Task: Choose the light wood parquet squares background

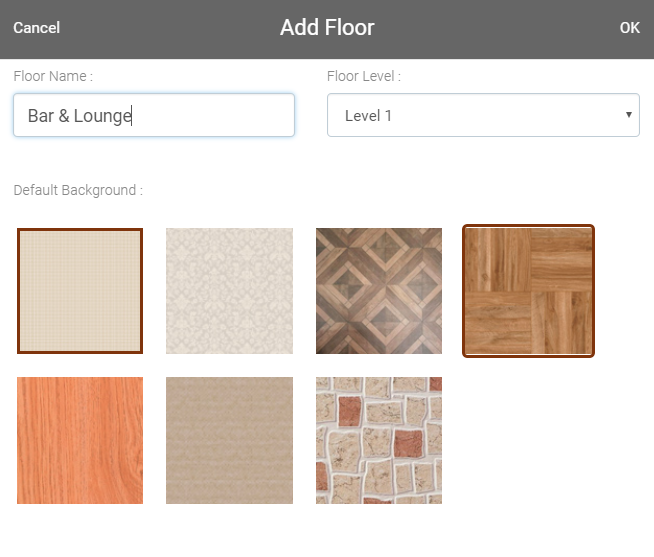Action: tap(528, 291)
